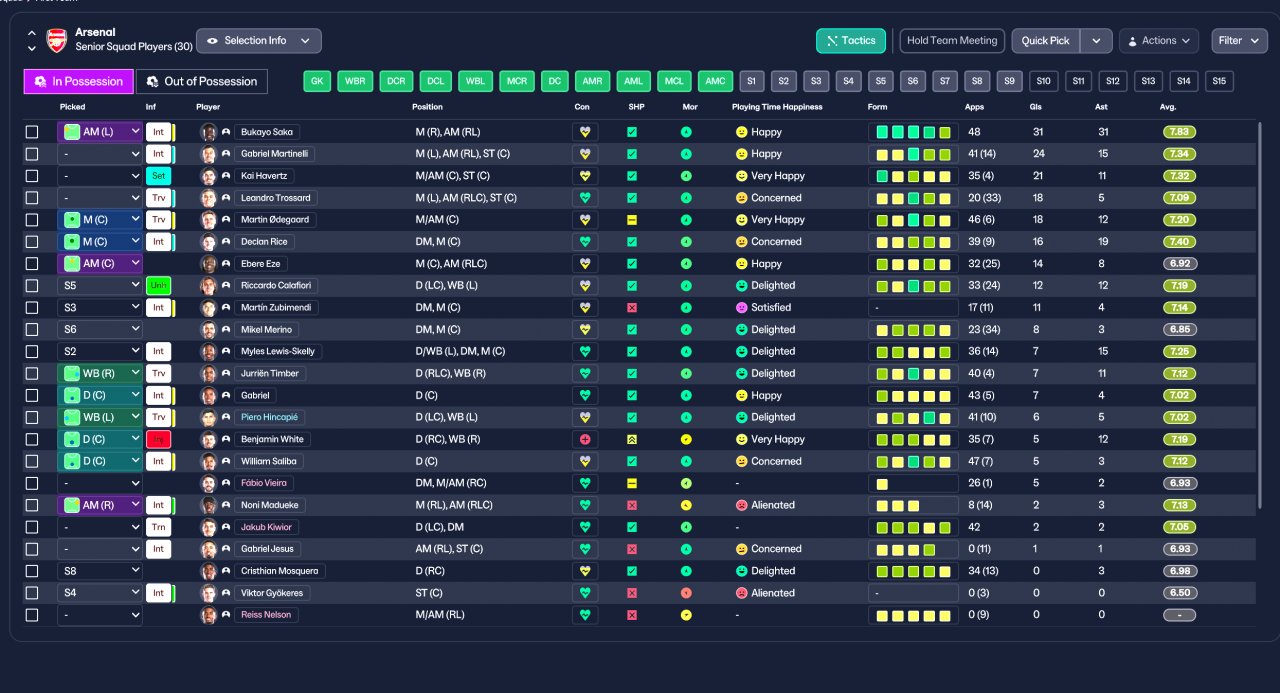This screenshot has height=693, width=1280.
Task: Click Benjamin White's red Inj badge
Action: tap(158, 440)
